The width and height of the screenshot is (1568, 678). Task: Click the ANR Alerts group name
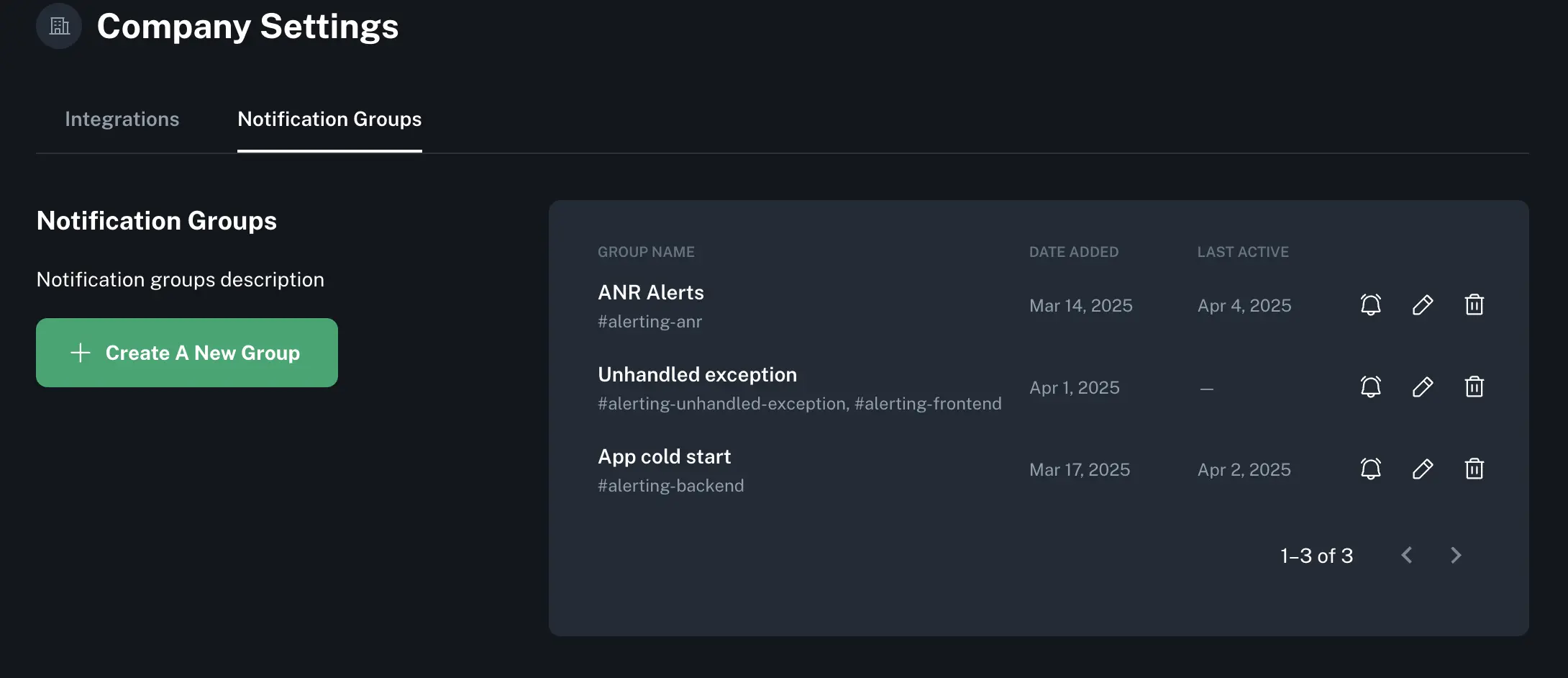(x=650, y=292)
